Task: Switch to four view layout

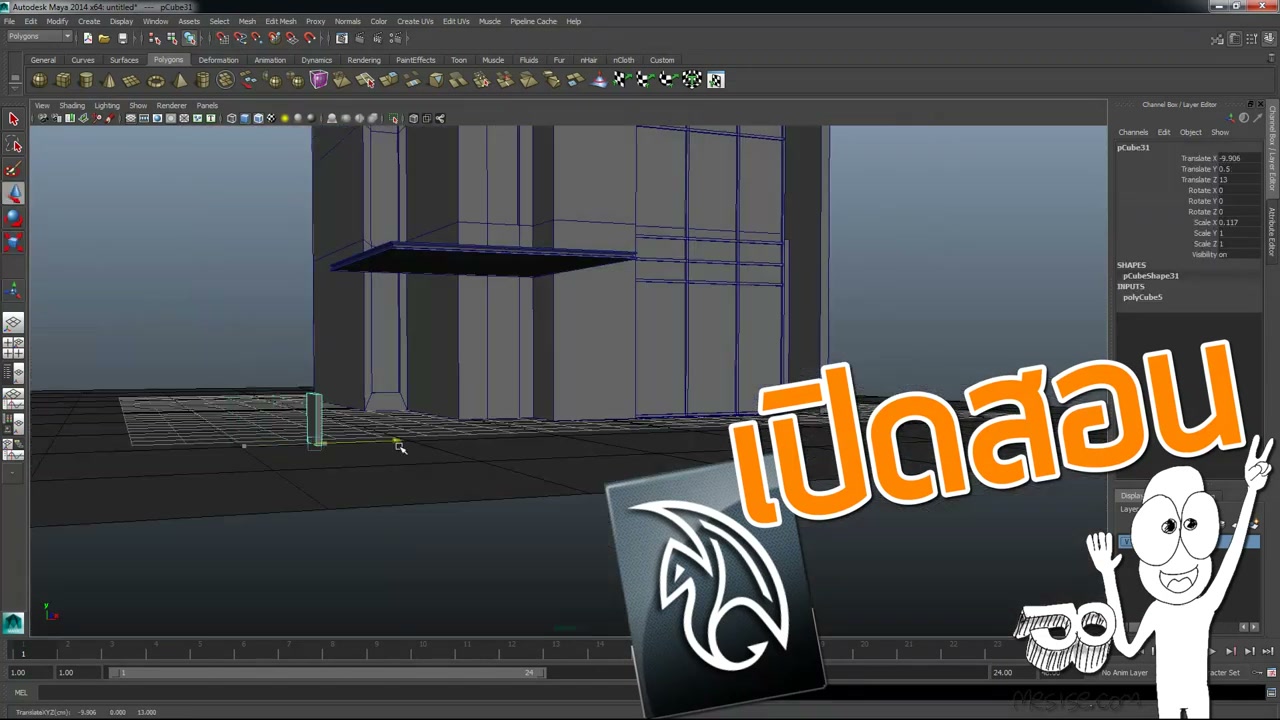Action: pos(13,348)
